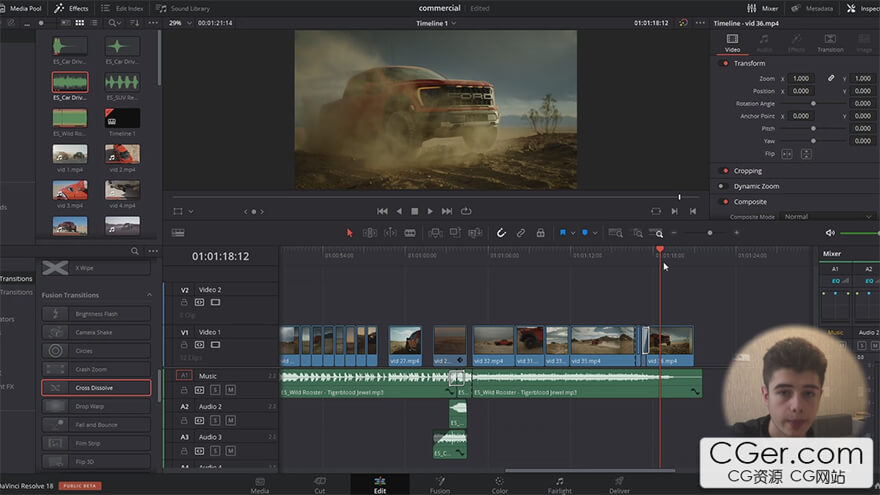Select the Crash Zoom transition
Screen dimensions: 880x495
click(x=96, y=369)
